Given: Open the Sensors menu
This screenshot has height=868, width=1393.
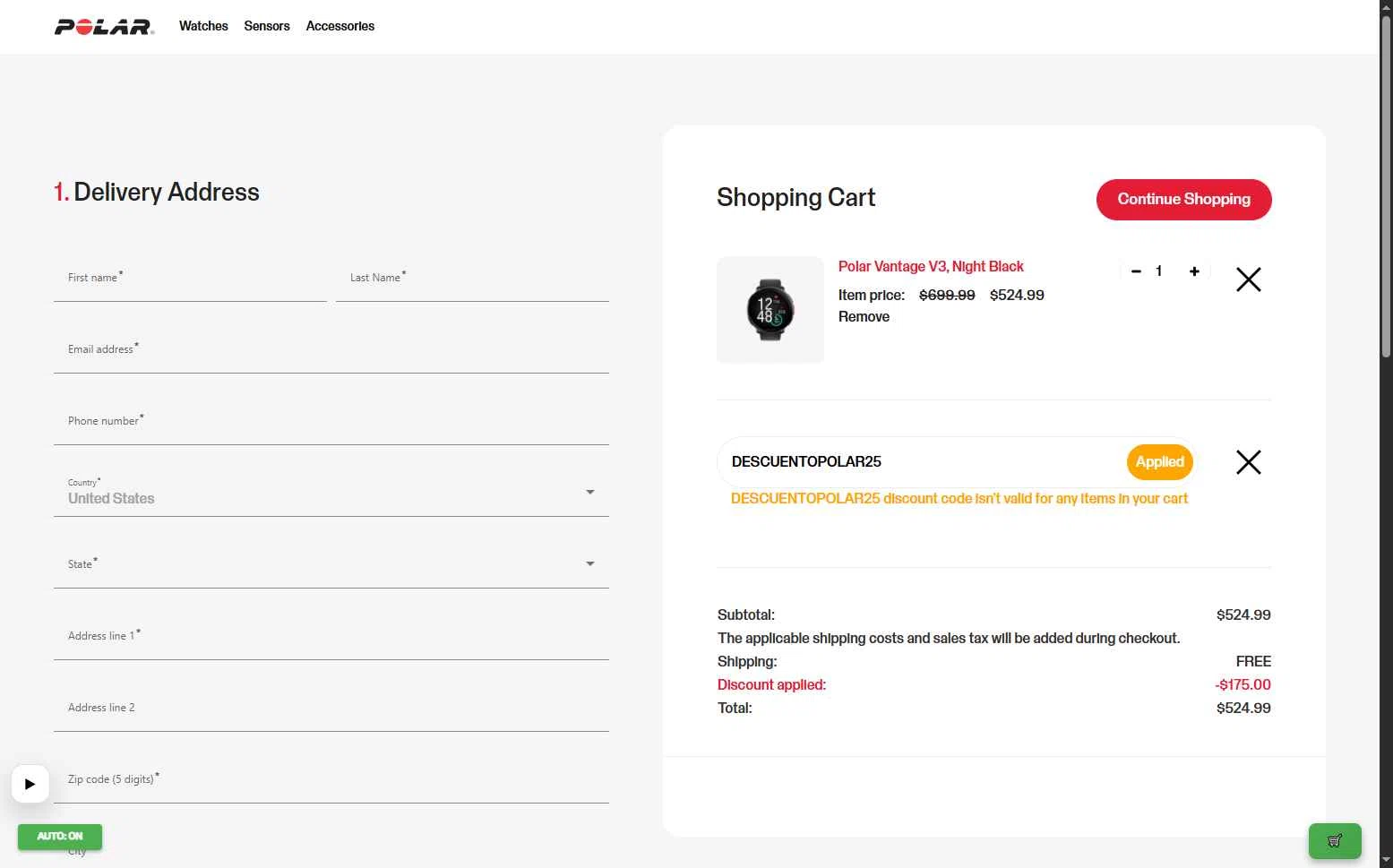Looking at the screenshot, I should [x=267, y=26].
